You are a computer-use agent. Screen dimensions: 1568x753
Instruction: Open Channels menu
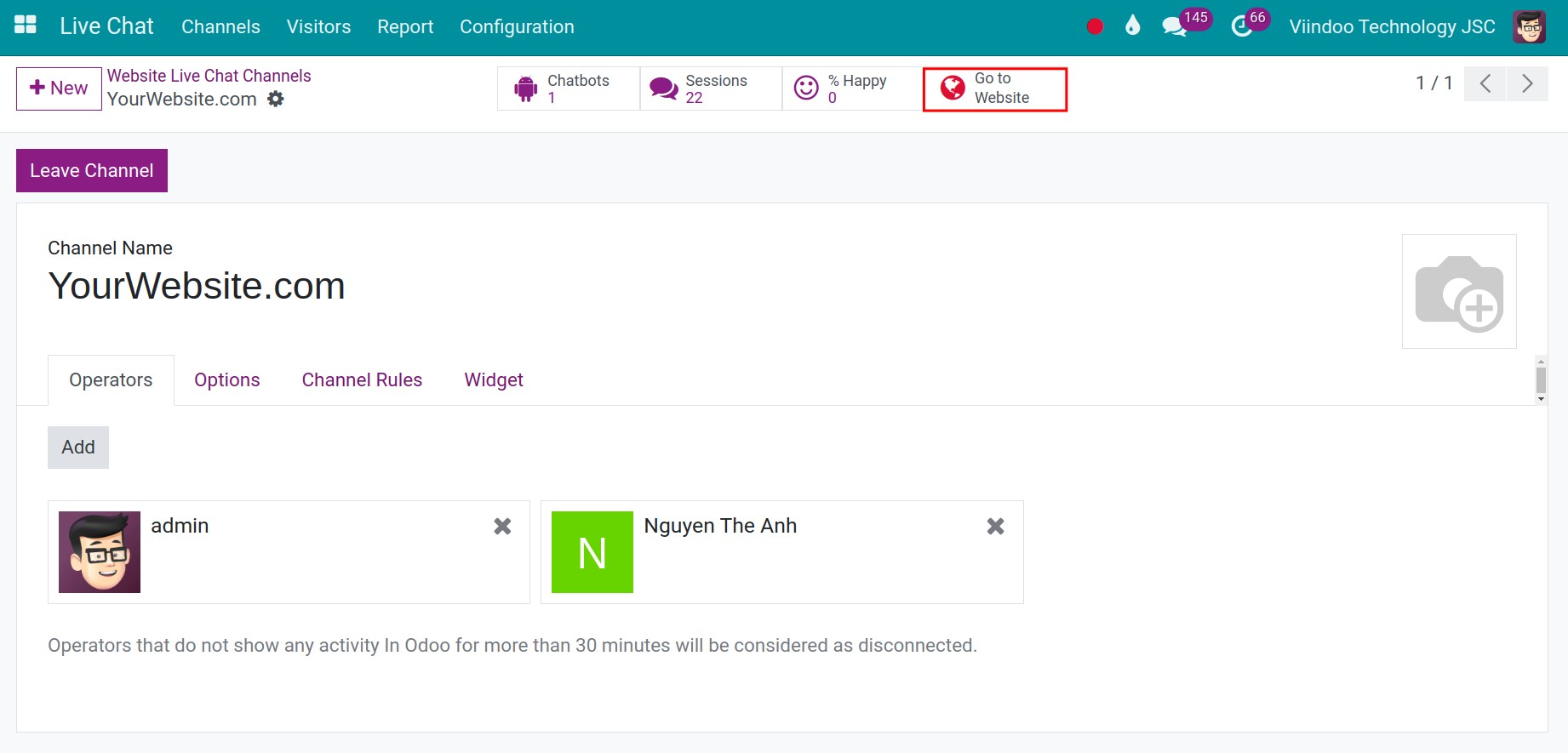pos(220,27)
